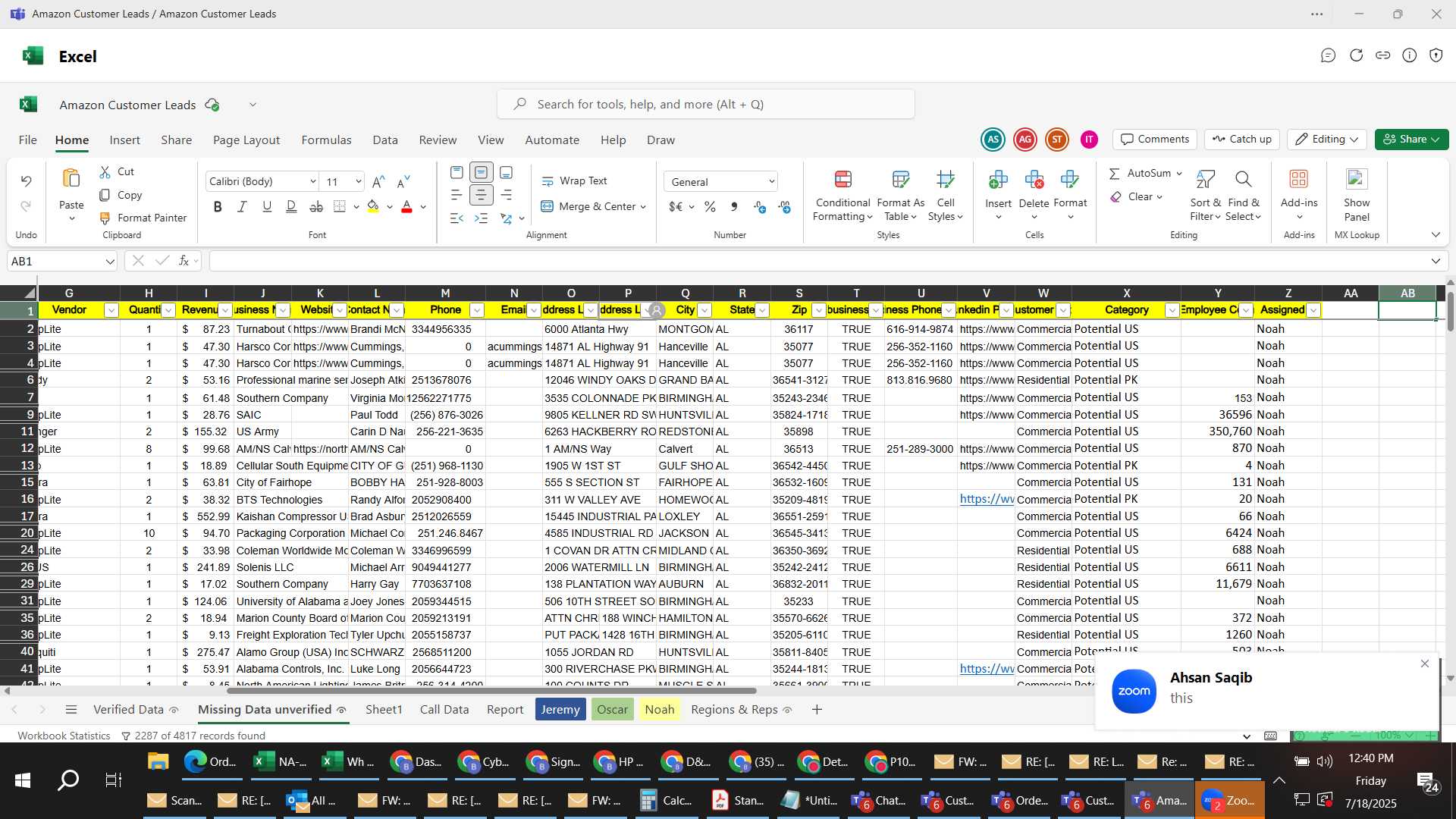Open the Formulas ribbon tab
The height and width of the screenshot is (819, 1456).
(x=326, y=140)
